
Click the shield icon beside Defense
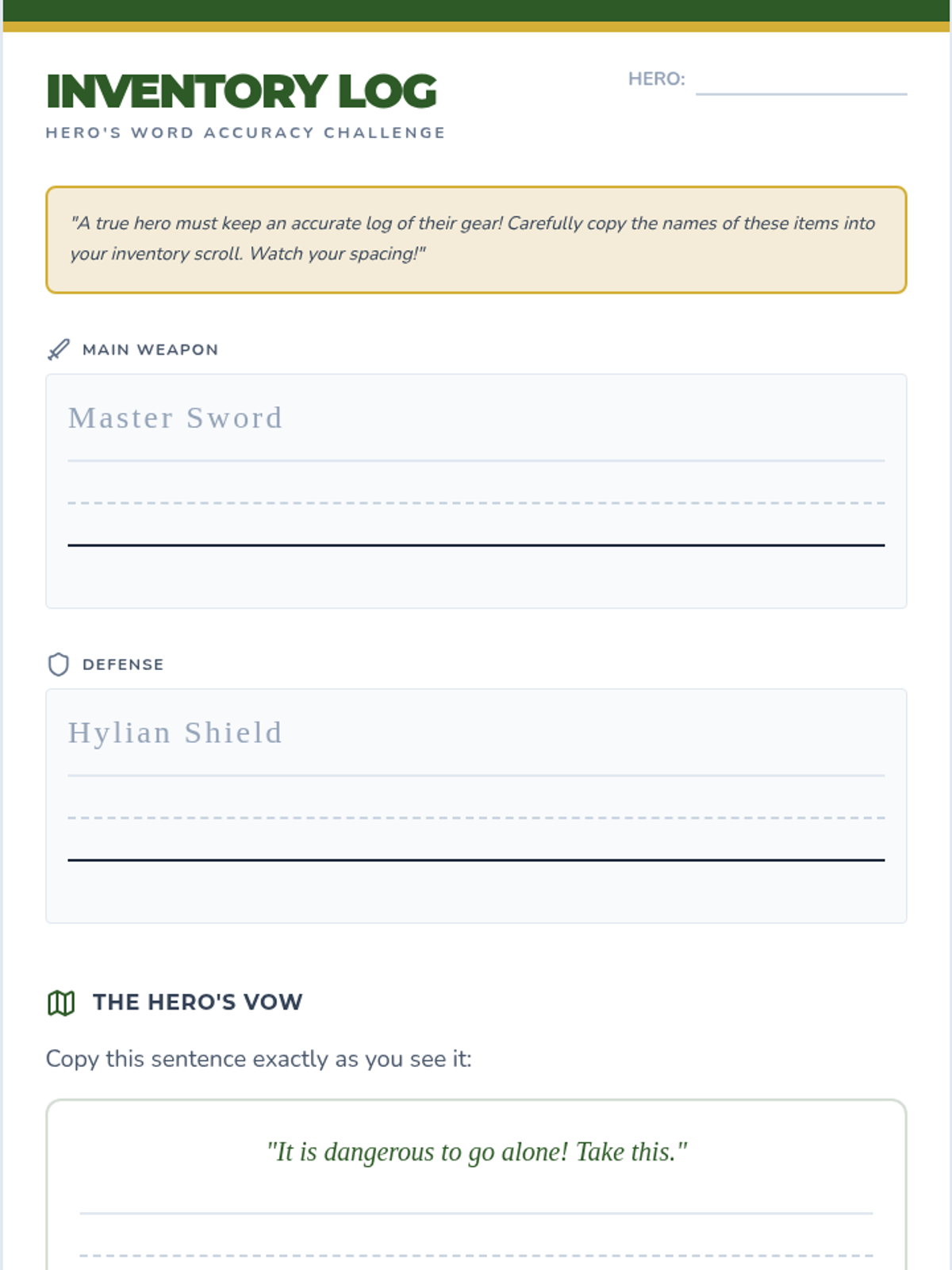pos(59,664)
